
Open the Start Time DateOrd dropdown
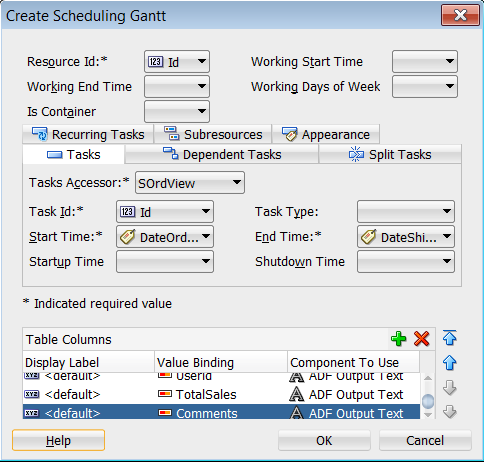pos(165,237)
